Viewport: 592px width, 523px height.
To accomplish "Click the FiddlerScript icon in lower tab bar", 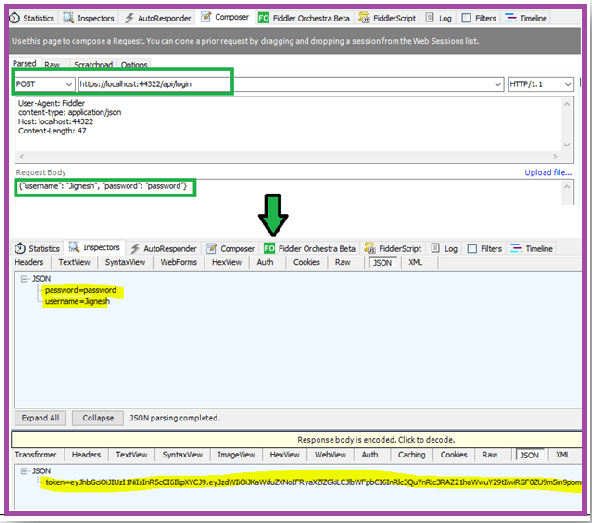I will (370, 248).
